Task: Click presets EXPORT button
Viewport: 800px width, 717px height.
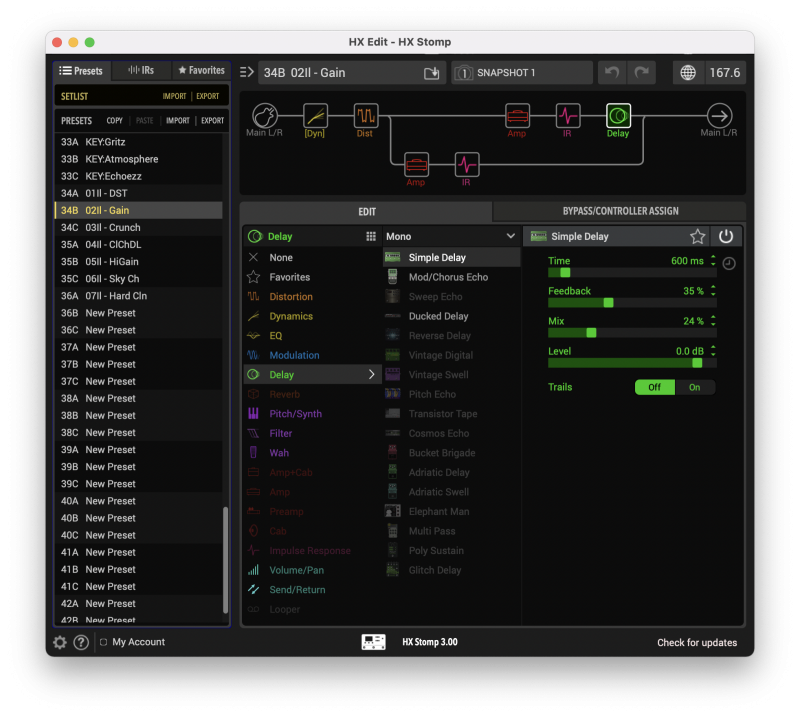Action: (212, 120)
